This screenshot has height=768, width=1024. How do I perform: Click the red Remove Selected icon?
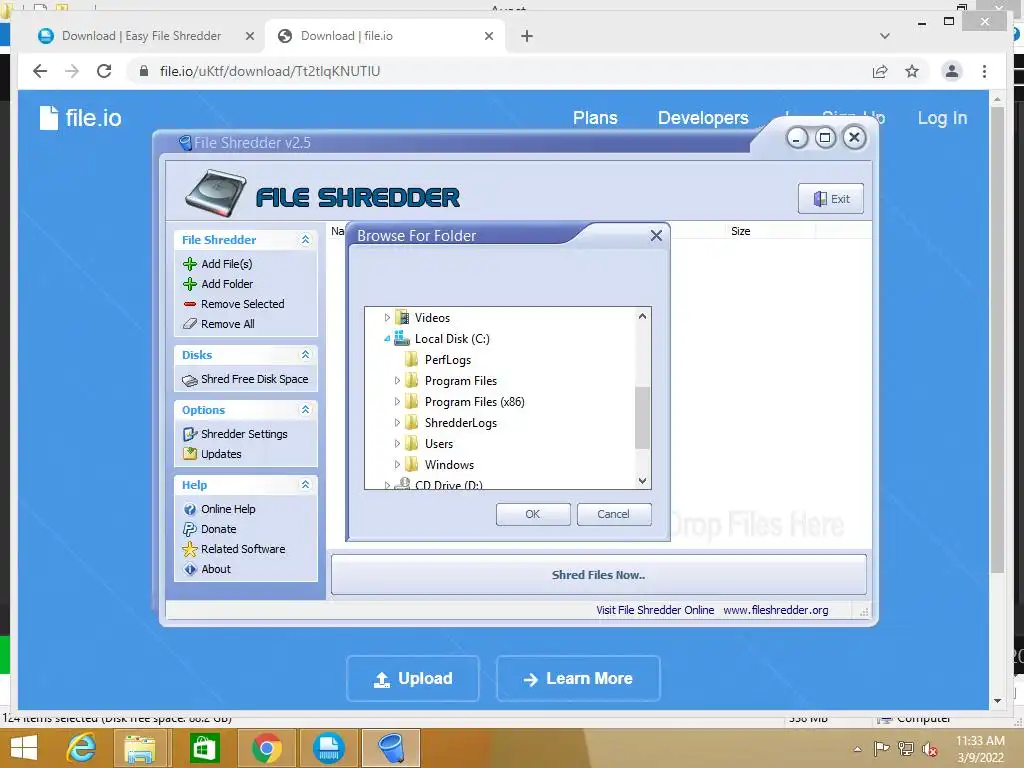coord(189,304)
